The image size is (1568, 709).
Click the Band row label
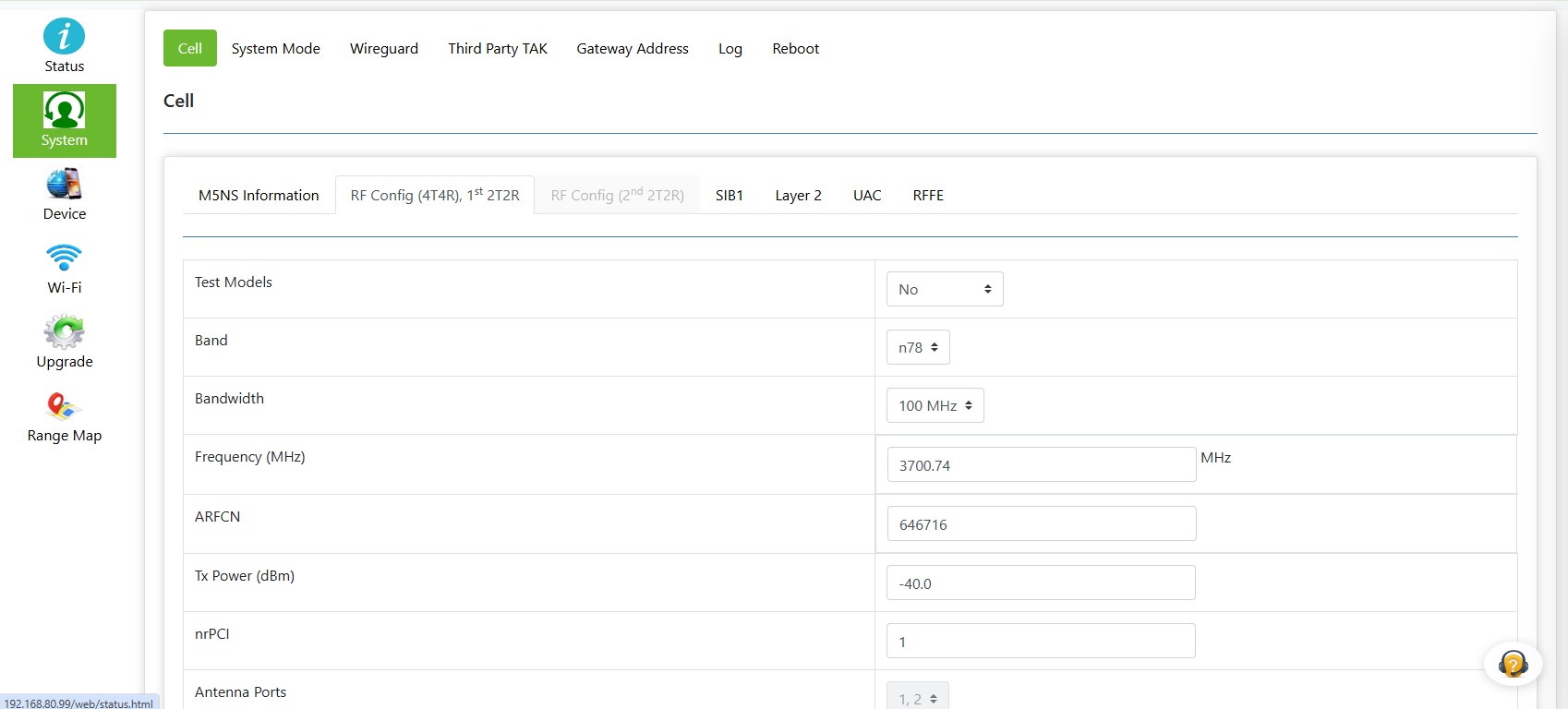click(x=211, y=340)
